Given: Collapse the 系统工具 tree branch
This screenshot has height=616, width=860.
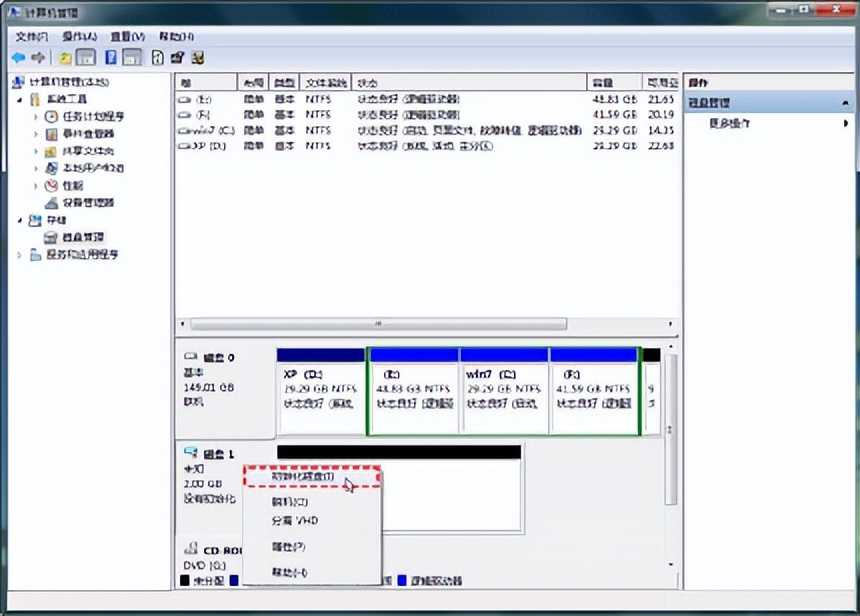Looking at the screenshot, I should tap(19, 100).
